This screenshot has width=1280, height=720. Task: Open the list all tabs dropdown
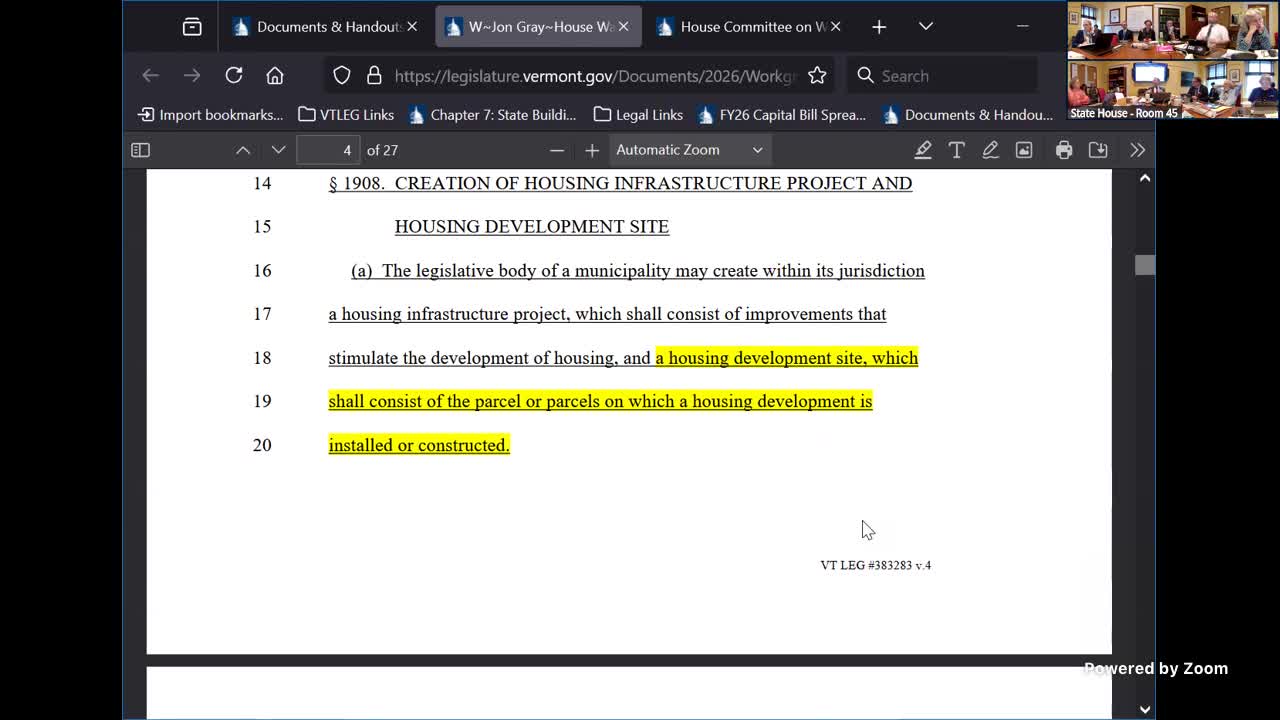point(926,27)
